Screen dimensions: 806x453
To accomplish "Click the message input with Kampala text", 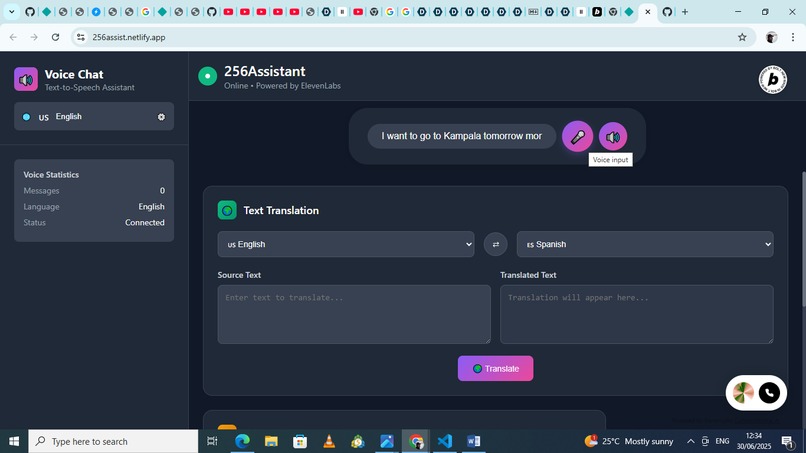I will (462, 136).
